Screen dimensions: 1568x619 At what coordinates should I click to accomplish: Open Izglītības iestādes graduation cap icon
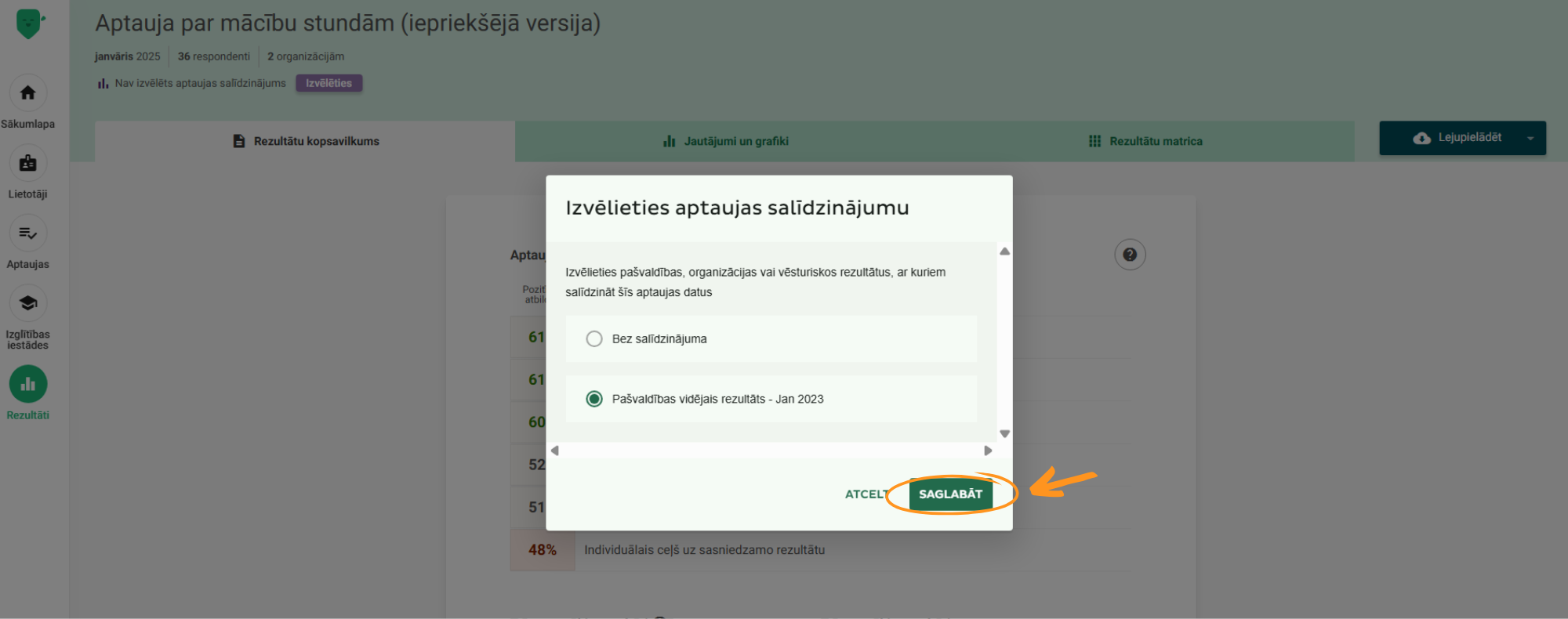[28, 303]
